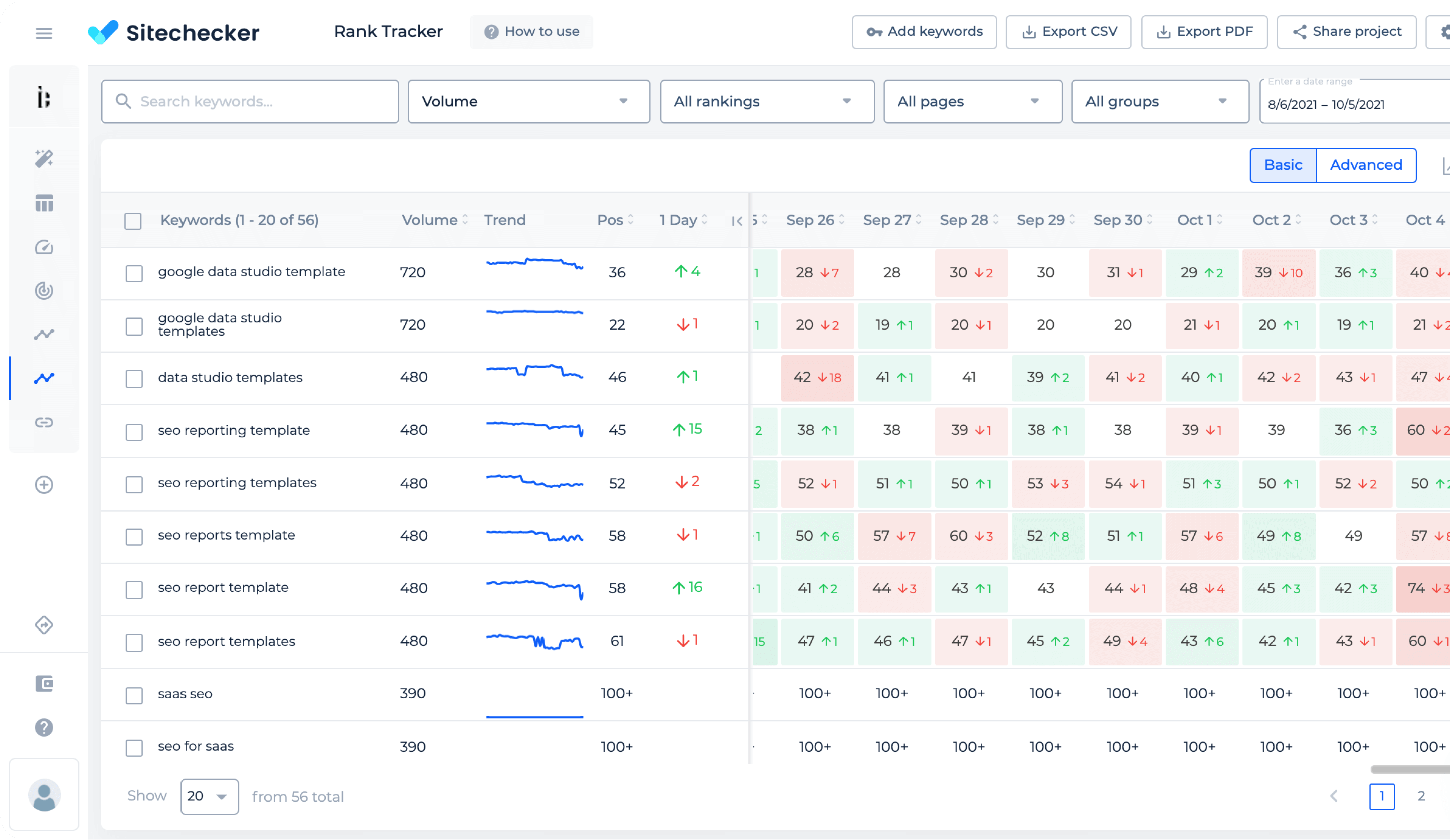Click the dashboard overview icon
The height and width of the screenshot is (840, 1450).
(43, 203)
